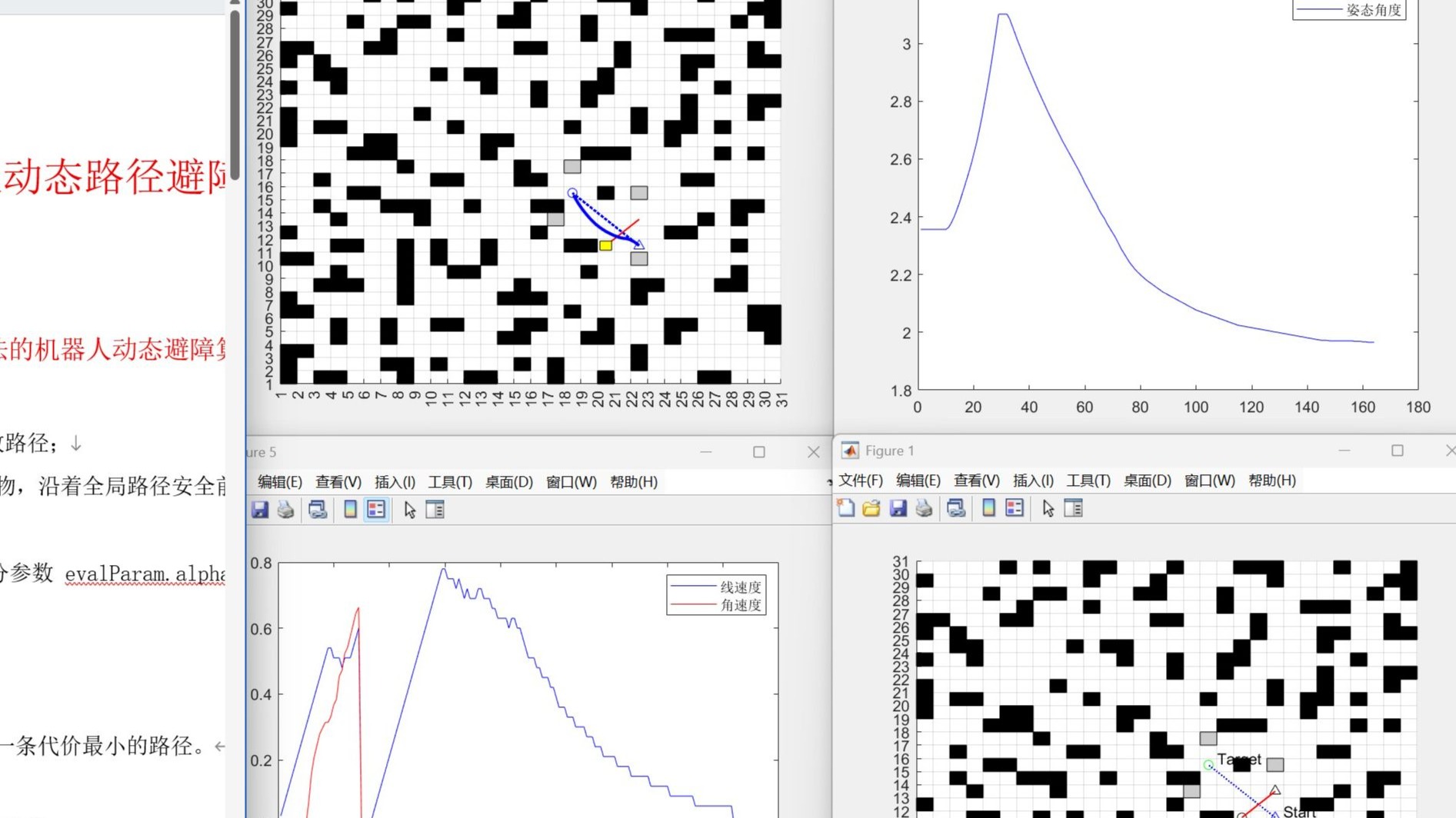Open the 工具(T) menu in Figure 5
This screenshot has width=1456, height=818.
click(x=450, y=482)
